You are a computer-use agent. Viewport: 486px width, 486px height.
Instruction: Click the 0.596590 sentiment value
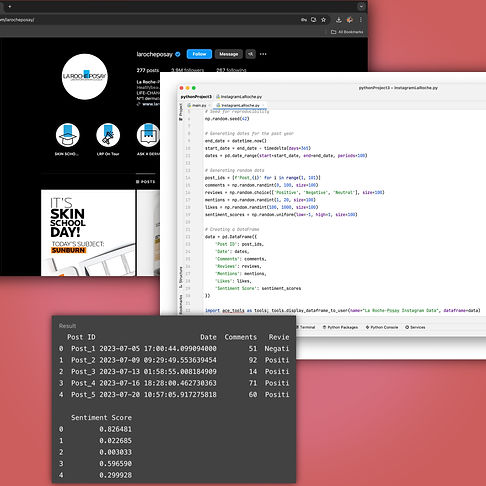pyautogui.click(x=115, y=464)
